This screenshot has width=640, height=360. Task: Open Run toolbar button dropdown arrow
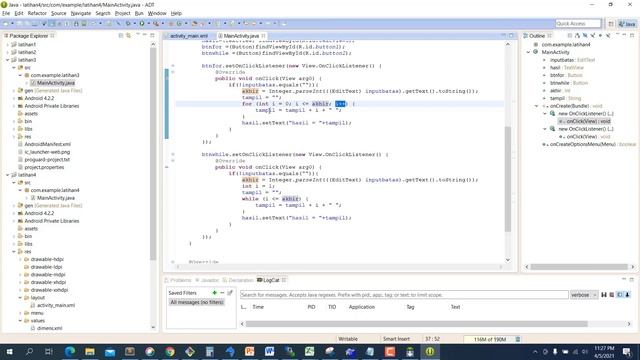click(148, 24)
